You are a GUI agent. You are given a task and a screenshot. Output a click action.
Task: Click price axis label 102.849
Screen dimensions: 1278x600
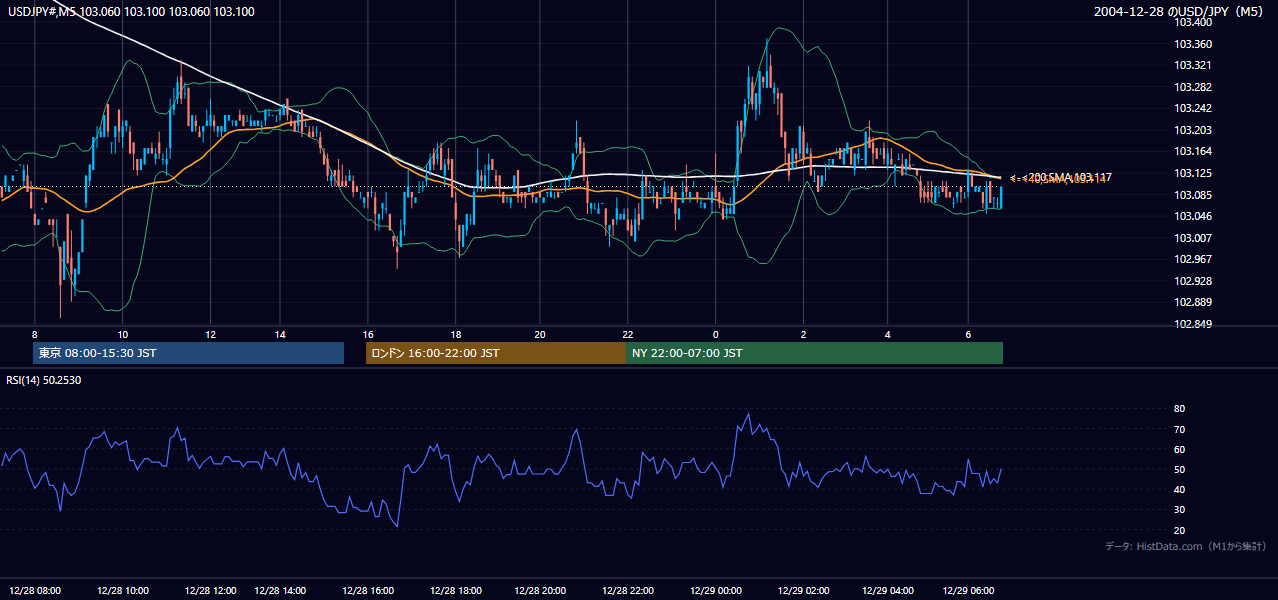tap(1193, 324)
